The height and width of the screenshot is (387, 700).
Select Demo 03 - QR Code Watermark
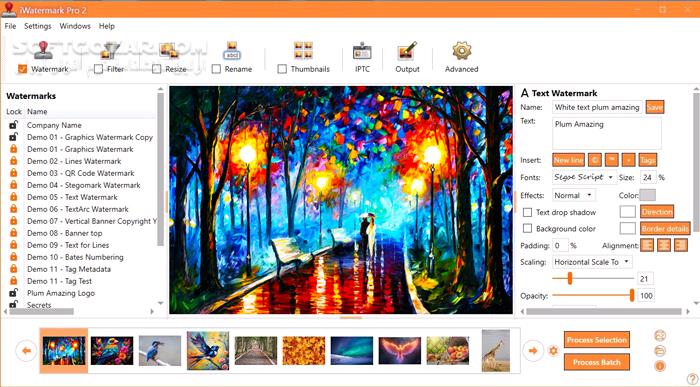(80, 173)
